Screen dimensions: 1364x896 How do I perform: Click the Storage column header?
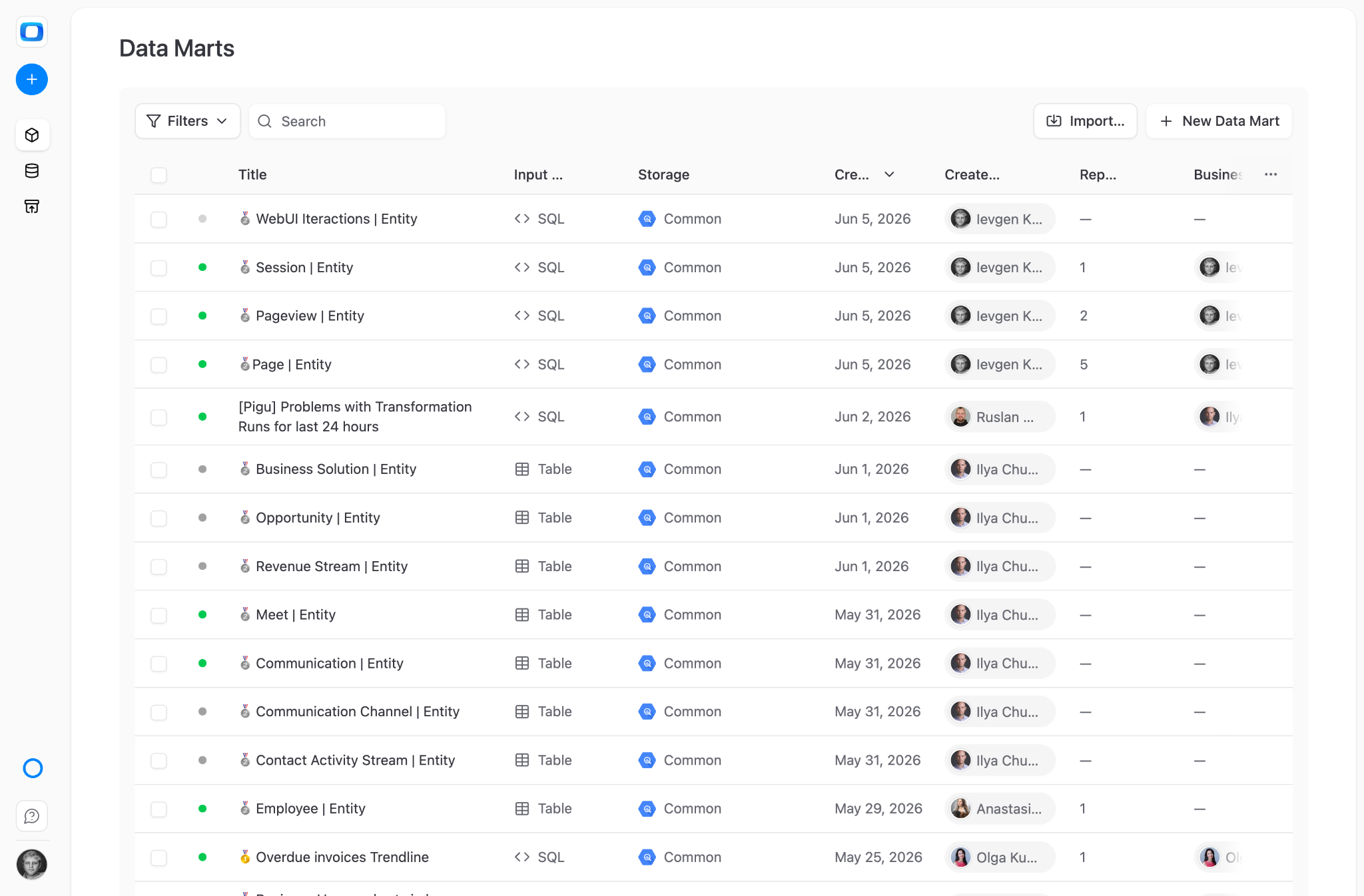(x=663, y=174)
